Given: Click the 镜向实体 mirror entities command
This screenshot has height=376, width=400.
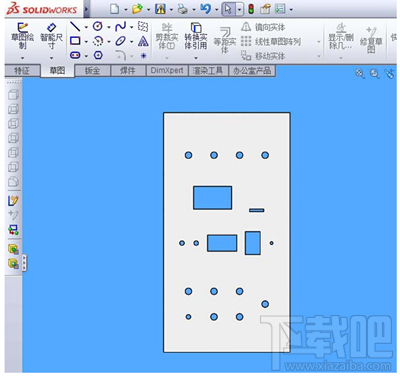Looking at the screenshot, I should (263, 27).
